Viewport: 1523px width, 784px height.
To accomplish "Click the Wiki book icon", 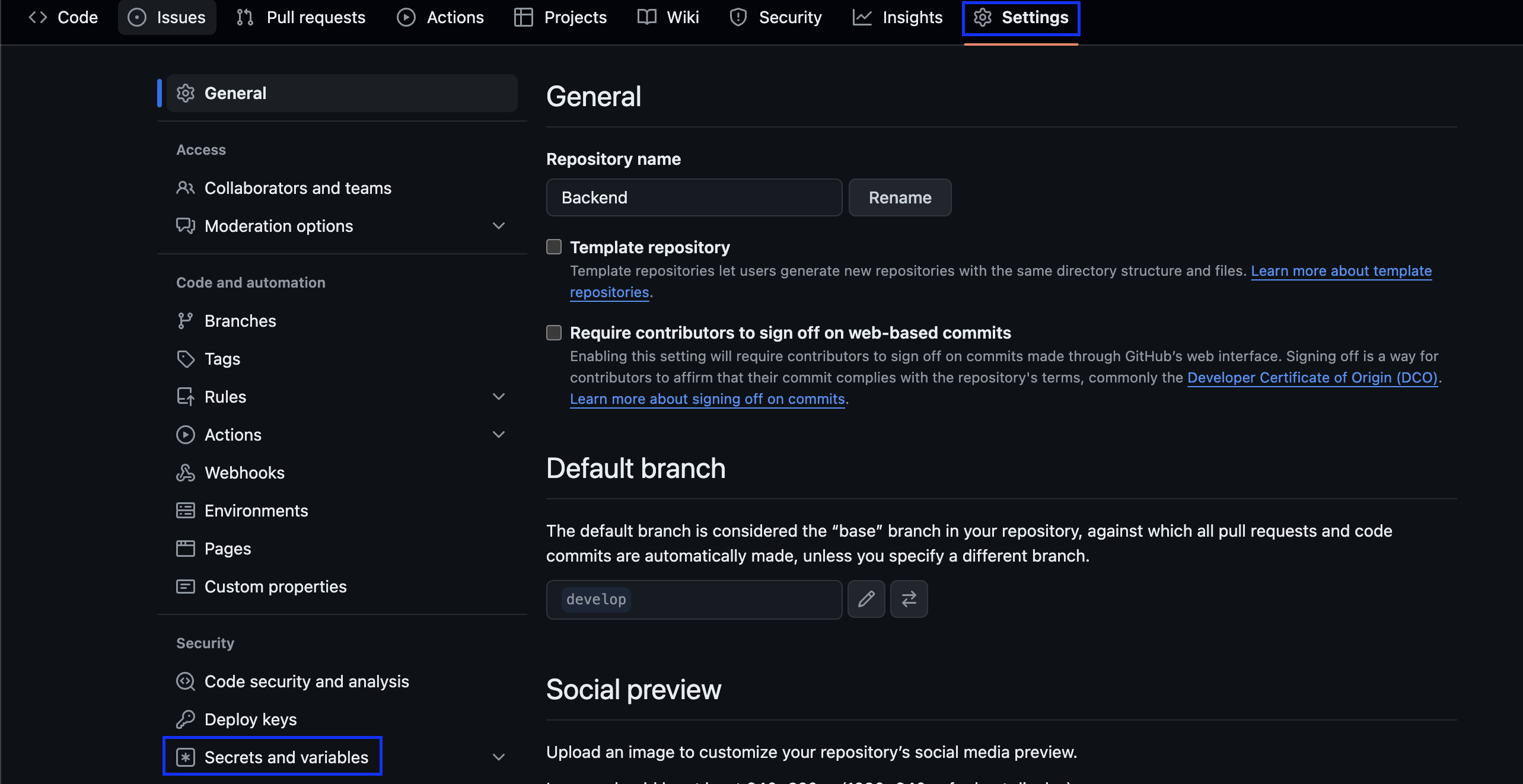I will (646, 17).
